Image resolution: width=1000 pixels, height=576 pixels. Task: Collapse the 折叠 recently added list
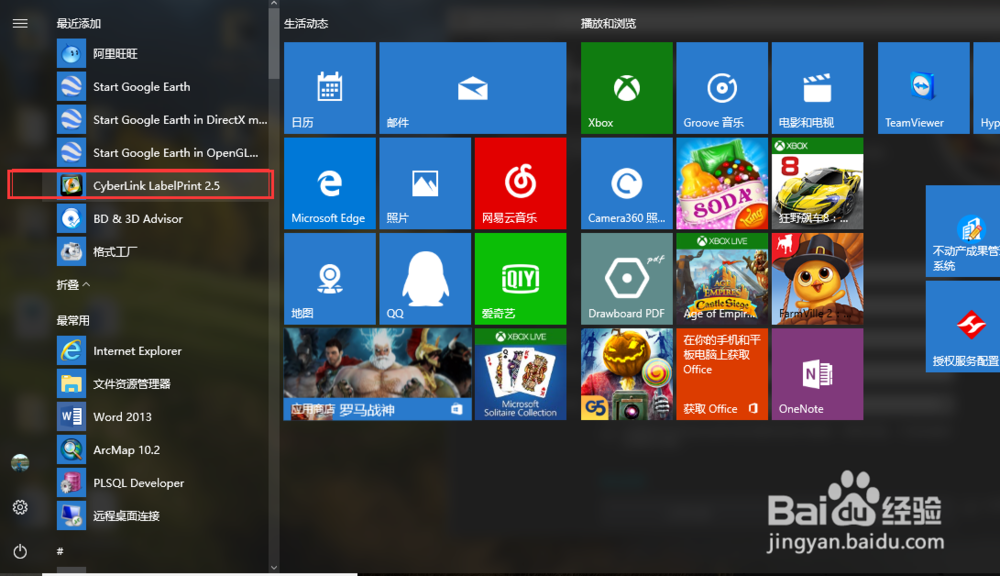coord(73,285)
